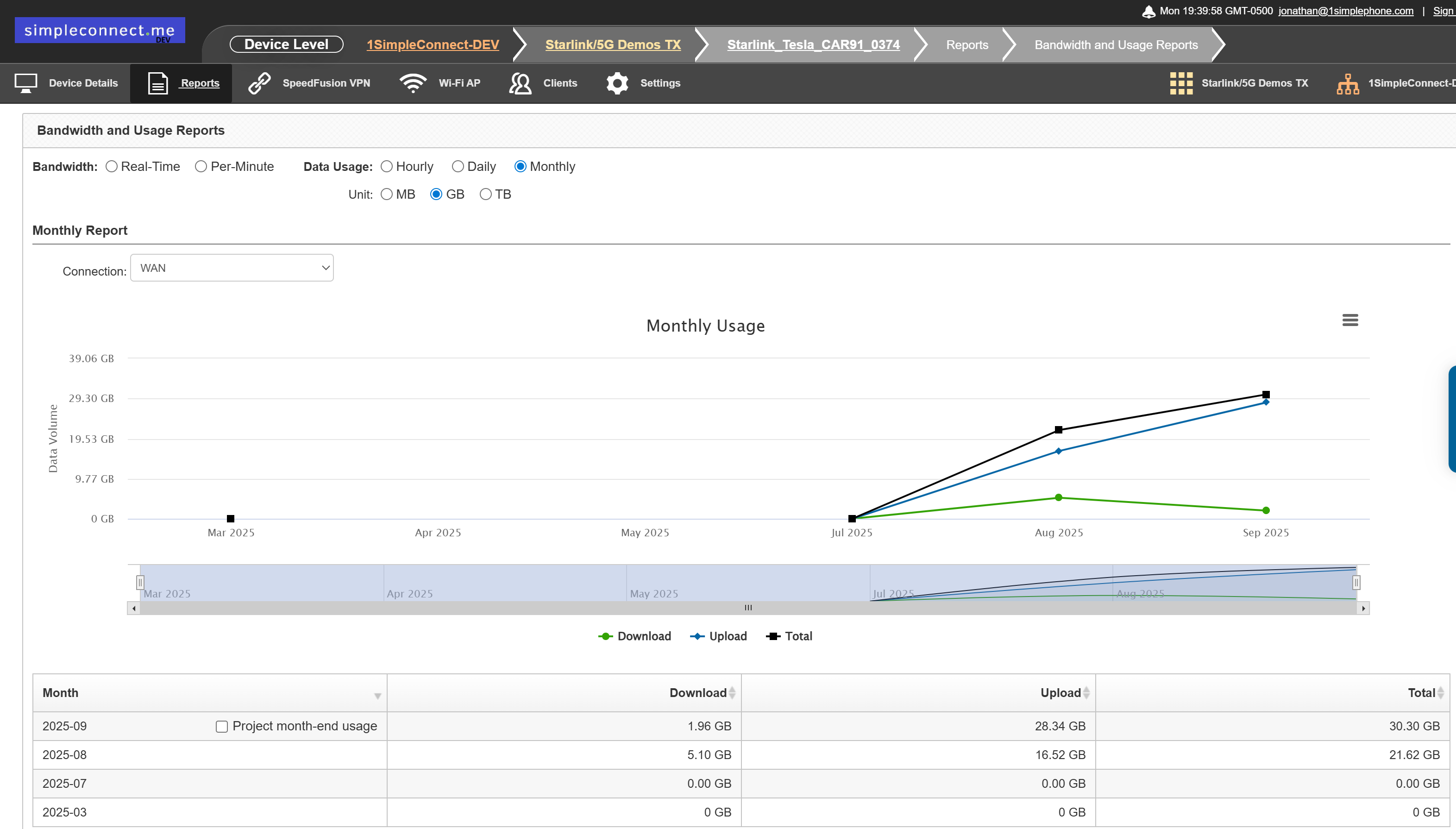
Task: Click the Aug 2025 Upload data point
Action: (1058, 451)
